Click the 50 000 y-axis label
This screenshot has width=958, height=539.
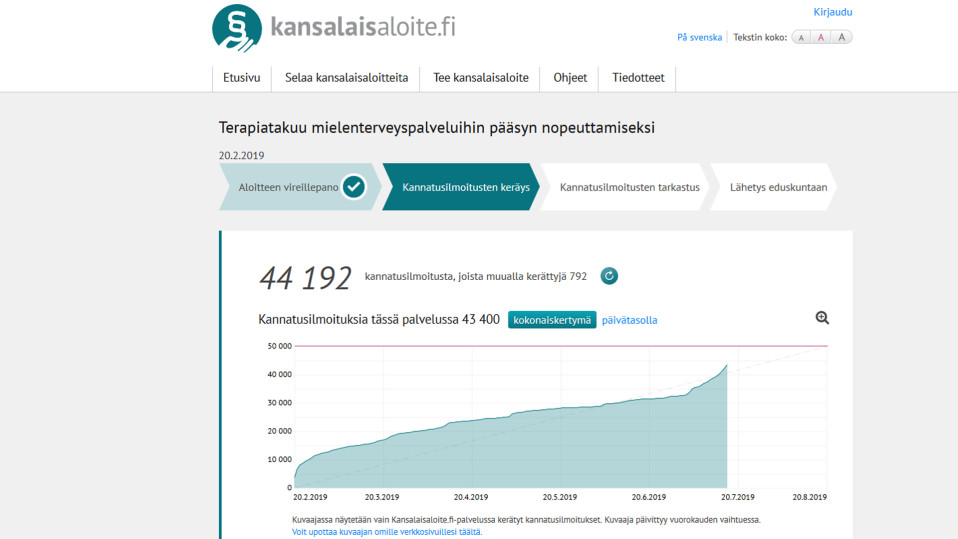[279, 346]
